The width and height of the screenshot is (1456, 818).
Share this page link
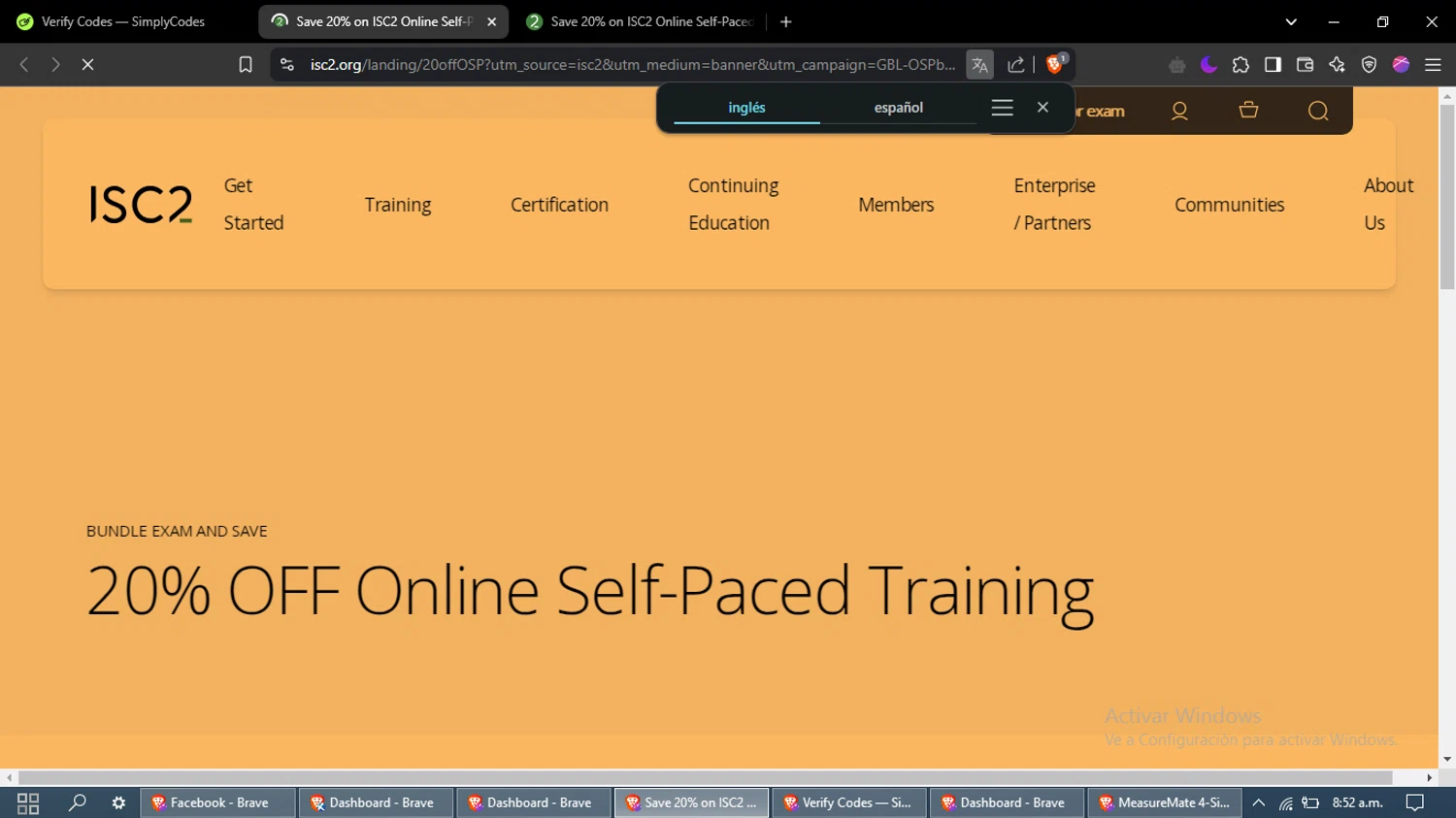coord(1016,65)
